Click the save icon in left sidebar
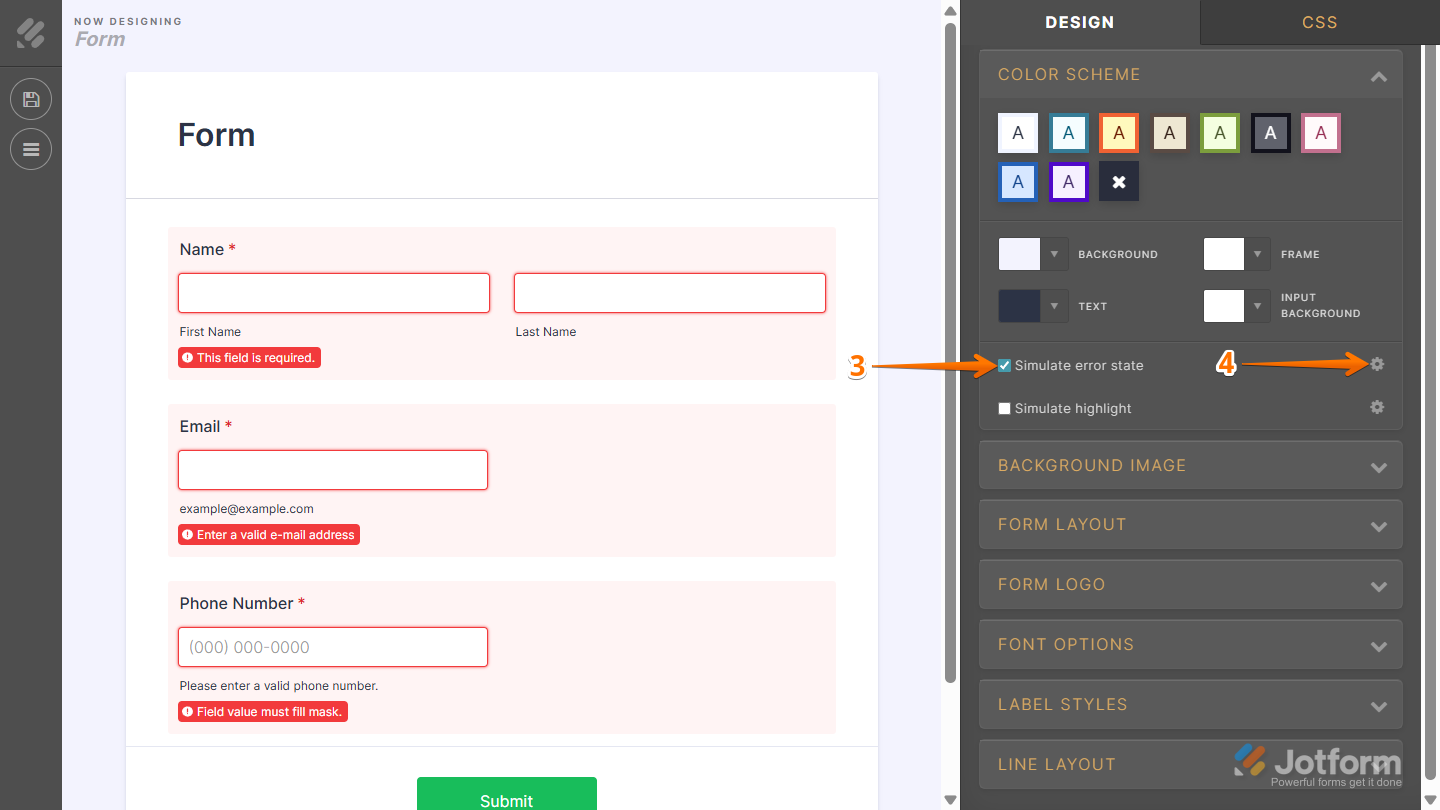The image size is (1440, 810). tap(31, 99)
